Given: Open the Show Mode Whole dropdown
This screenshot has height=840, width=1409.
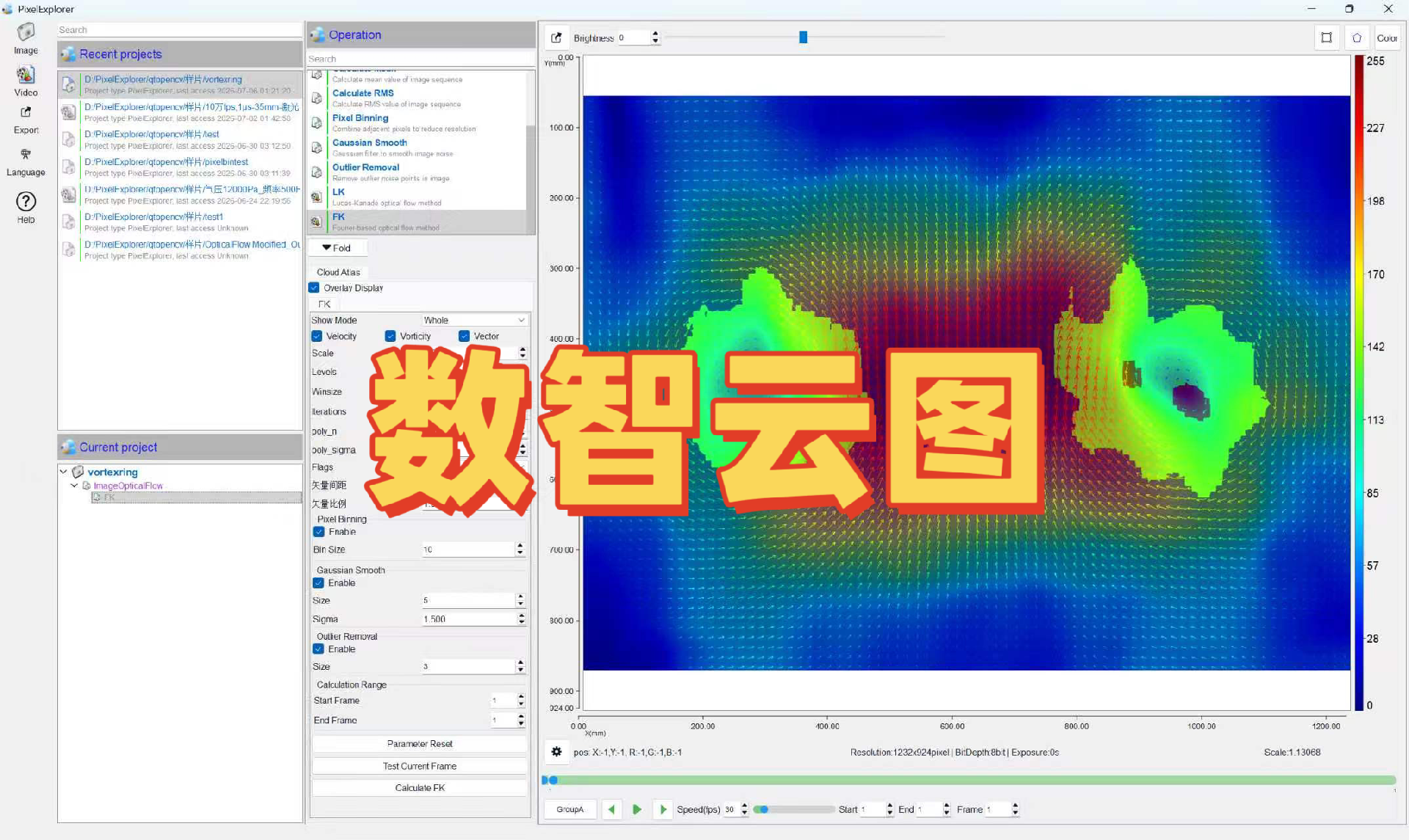Looking at the screenshot, I should tap(475, 320).
